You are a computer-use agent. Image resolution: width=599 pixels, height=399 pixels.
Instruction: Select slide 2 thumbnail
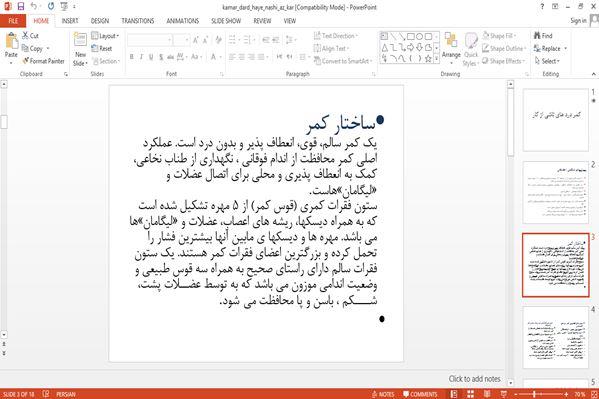(x=555, y=193)
